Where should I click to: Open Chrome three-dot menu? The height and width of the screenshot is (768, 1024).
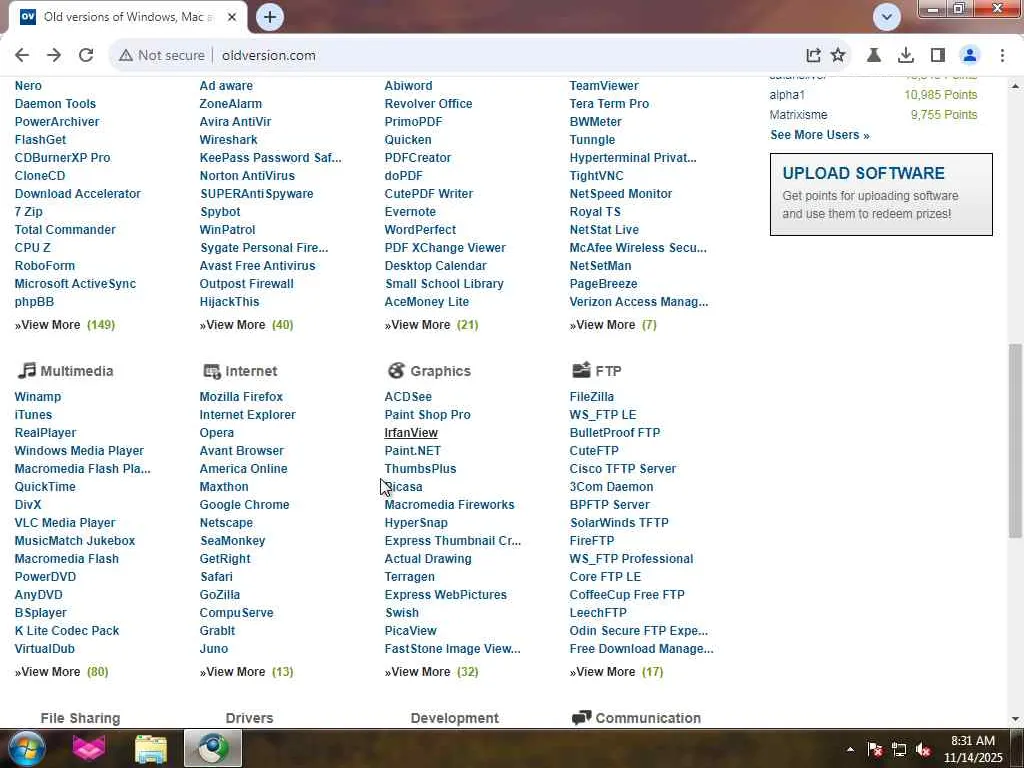[x=1002, y=56]
